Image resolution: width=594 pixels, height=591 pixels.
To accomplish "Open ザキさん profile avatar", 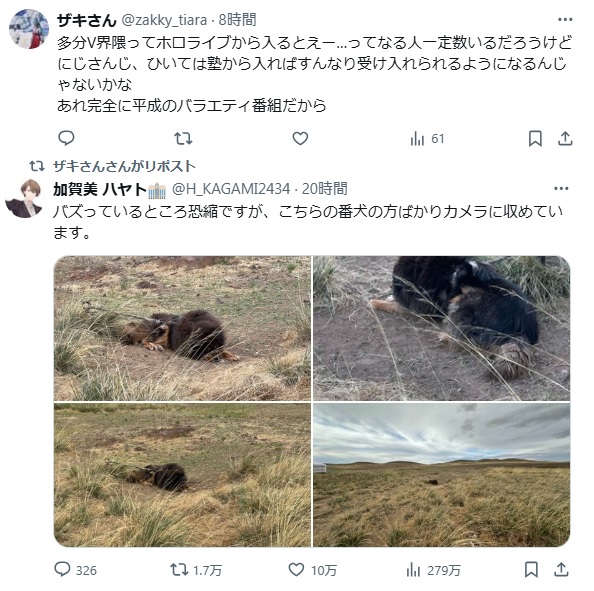I will pos(29,29).
